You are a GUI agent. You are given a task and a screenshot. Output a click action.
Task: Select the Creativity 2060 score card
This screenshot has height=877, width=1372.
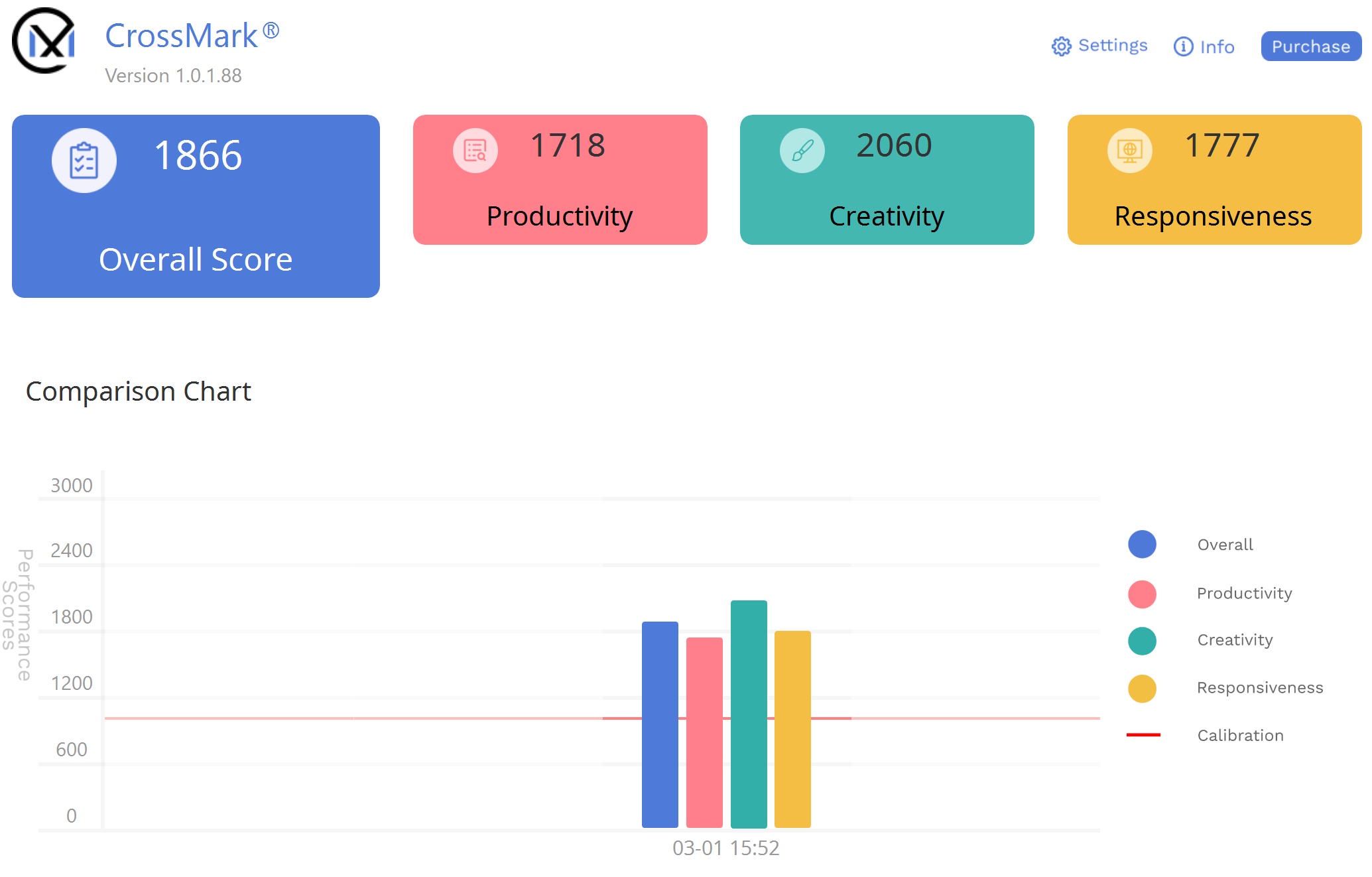[887, 180]
